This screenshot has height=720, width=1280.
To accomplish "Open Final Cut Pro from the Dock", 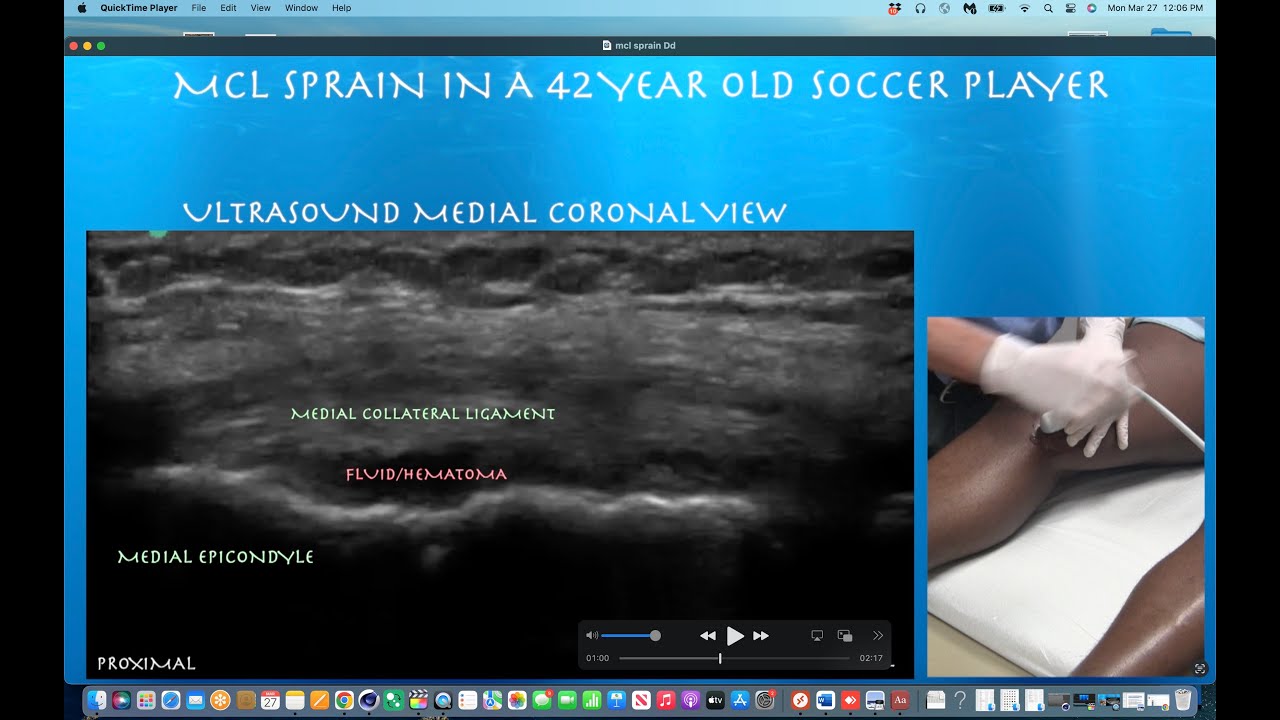I will tap(418, 700).
